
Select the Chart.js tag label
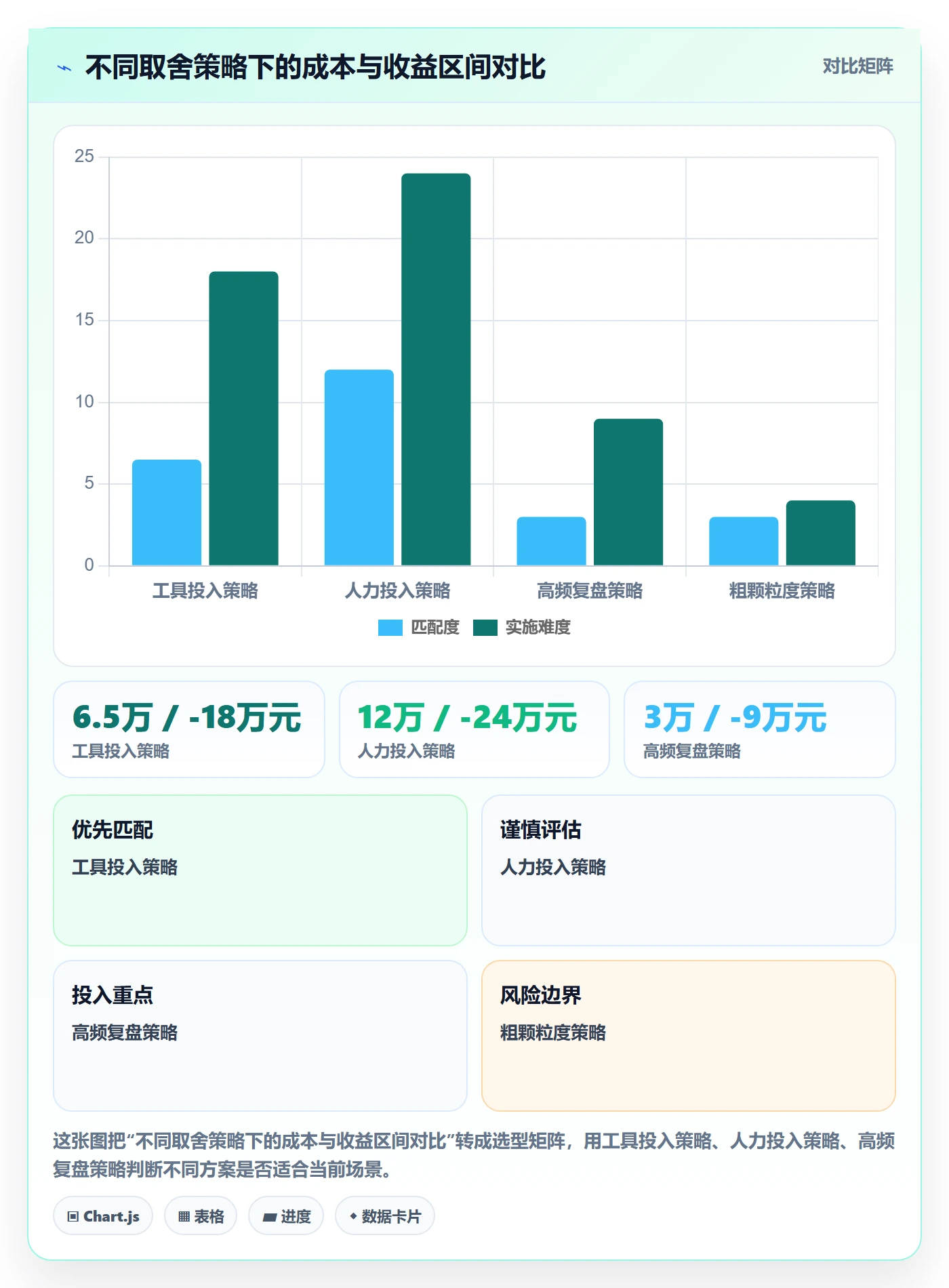pyautogui.click(x=111, y=1217)
